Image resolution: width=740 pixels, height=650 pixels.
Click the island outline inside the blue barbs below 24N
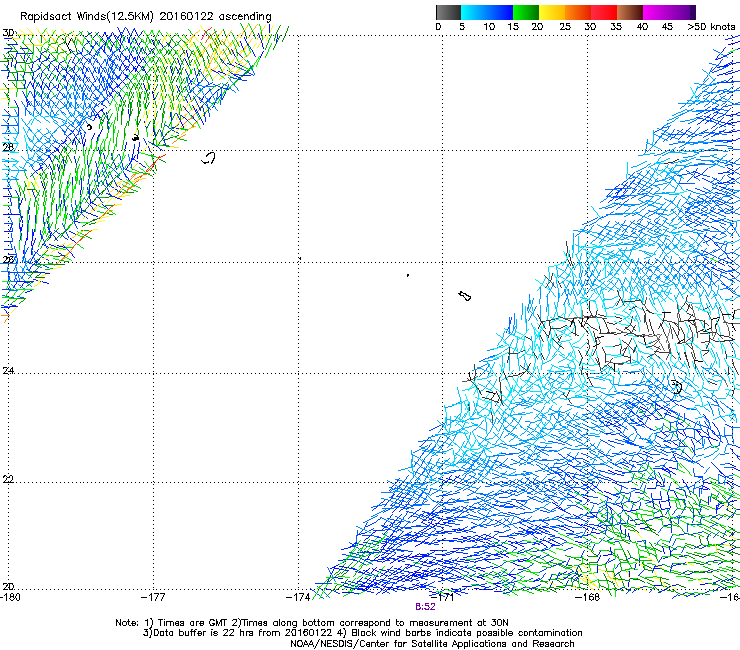677,387
